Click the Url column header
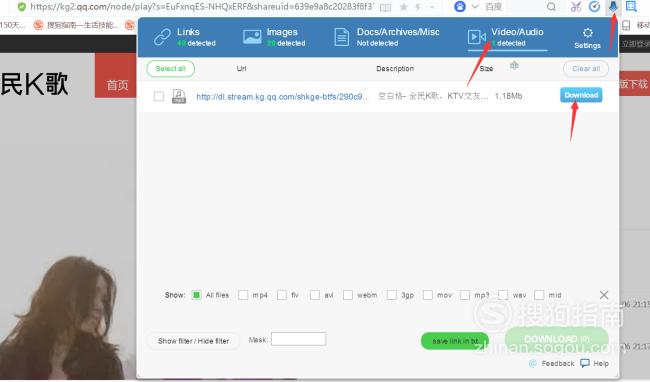 pos(241,68)
